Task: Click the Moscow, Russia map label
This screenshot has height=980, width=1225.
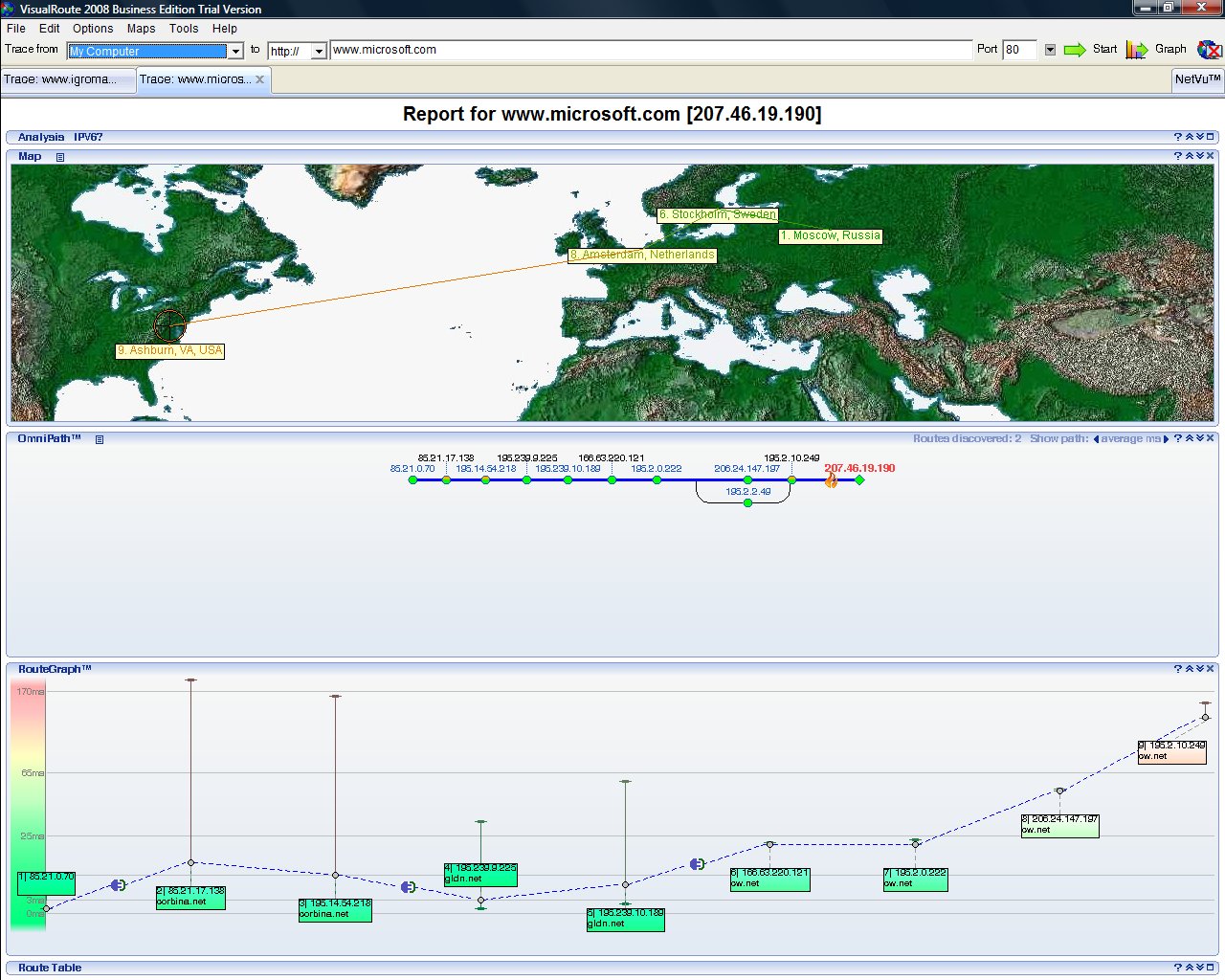Action: coord(830,235)
